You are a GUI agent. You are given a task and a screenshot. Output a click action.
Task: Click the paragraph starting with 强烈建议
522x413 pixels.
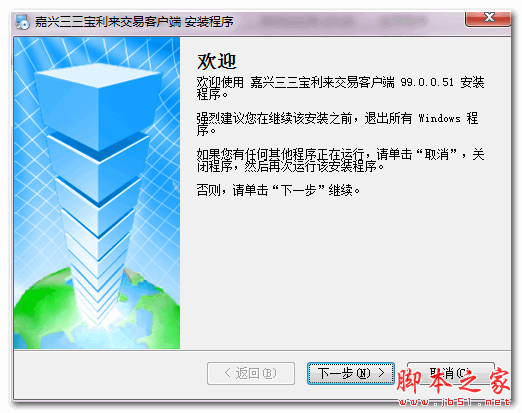[x=337, y=124]
